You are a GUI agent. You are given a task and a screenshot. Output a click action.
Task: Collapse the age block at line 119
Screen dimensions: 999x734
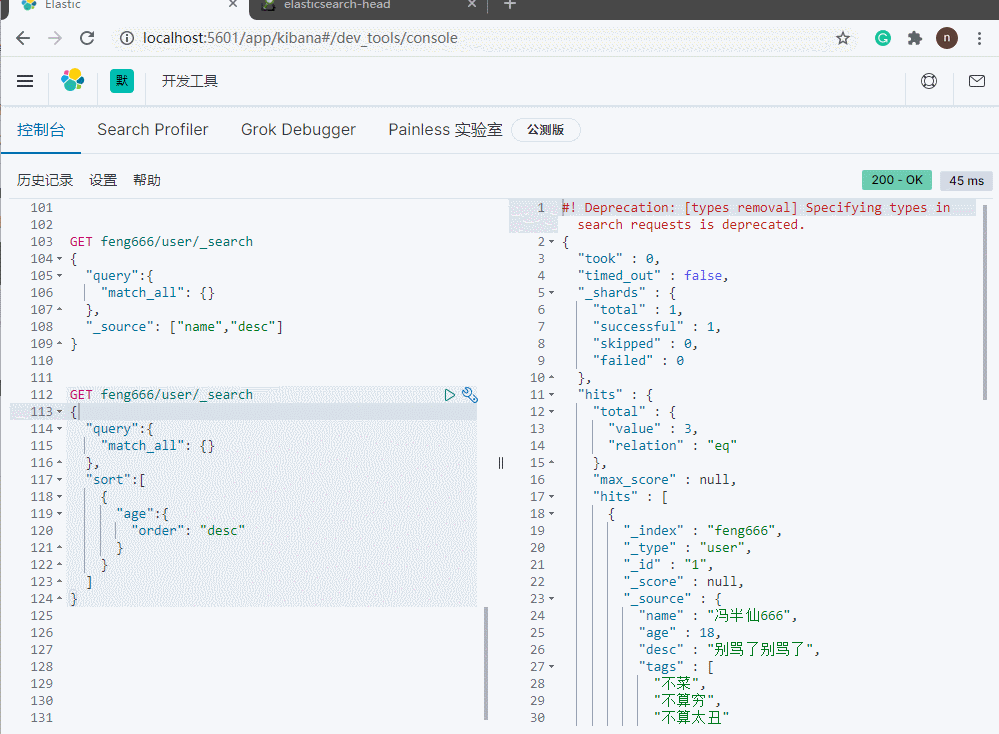click(59, 514)
